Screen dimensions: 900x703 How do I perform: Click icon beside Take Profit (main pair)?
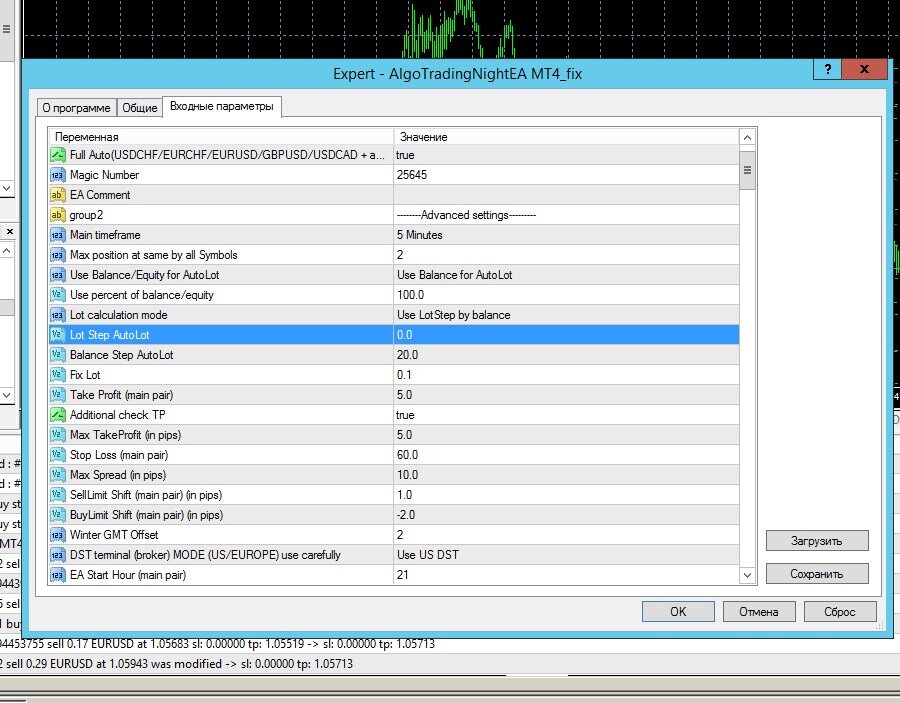point(57,395)
